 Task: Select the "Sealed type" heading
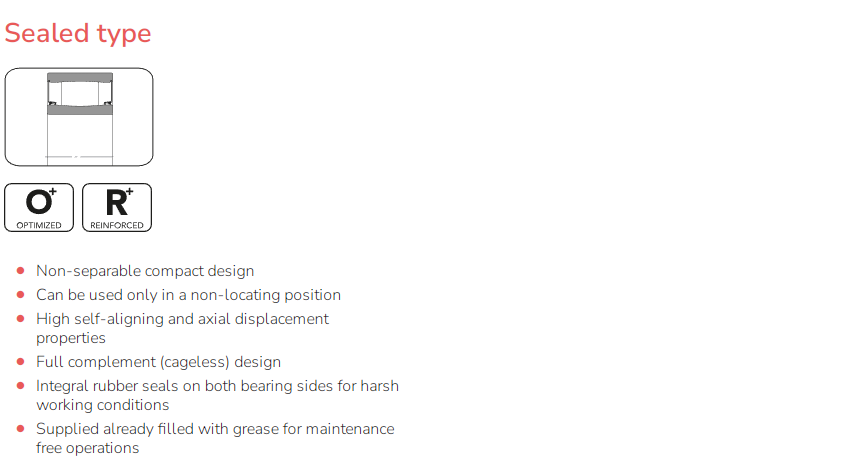78,33
